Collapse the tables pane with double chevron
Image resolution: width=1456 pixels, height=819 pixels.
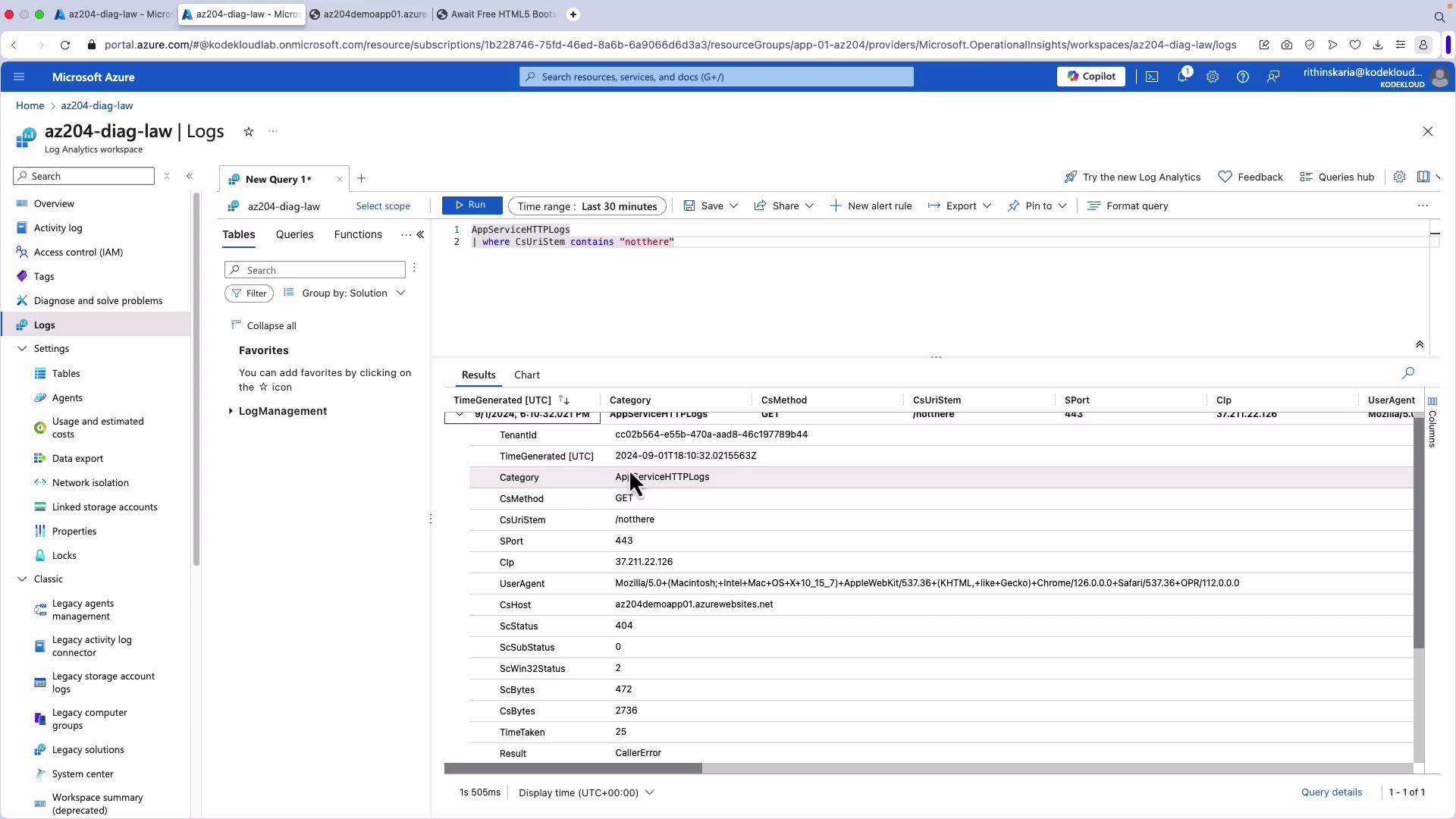coord(420,235)
